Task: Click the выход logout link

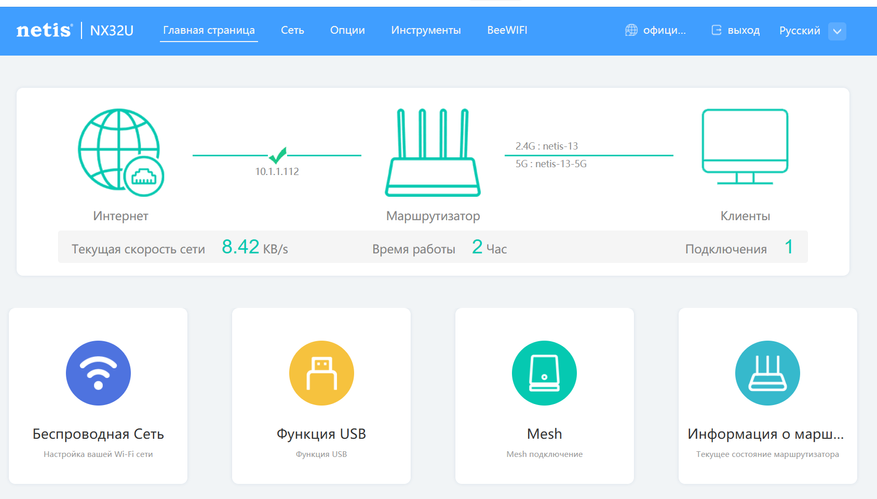Action: 743,31
